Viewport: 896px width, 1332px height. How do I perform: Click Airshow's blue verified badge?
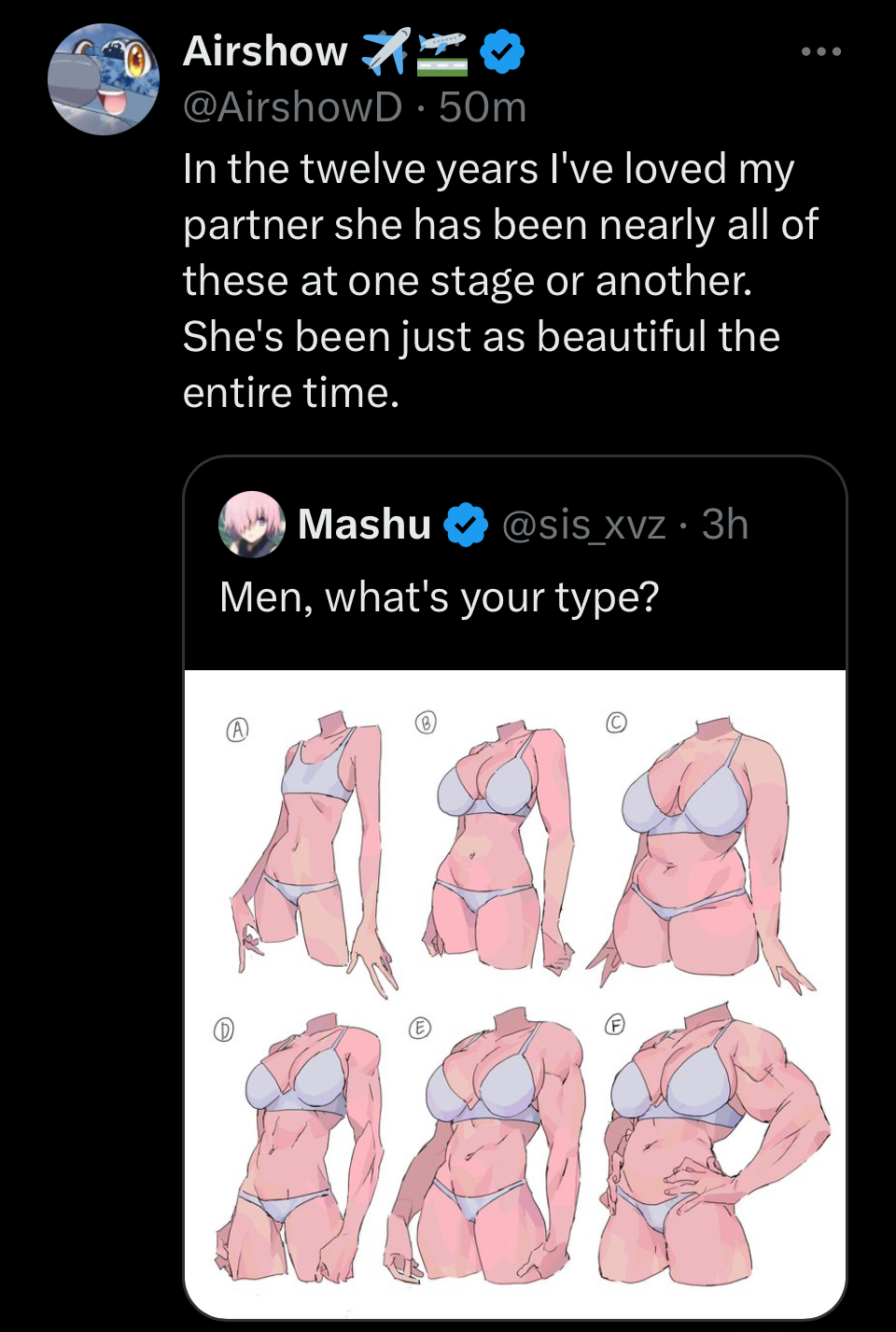click(x=502, y=51)
